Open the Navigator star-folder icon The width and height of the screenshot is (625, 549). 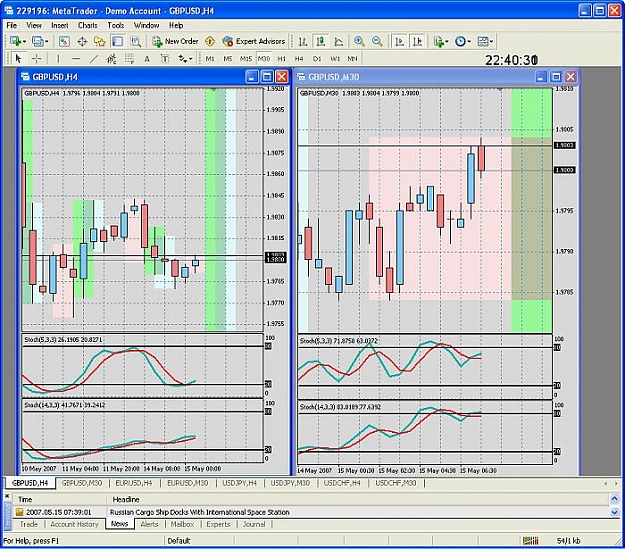click(99, 41)
